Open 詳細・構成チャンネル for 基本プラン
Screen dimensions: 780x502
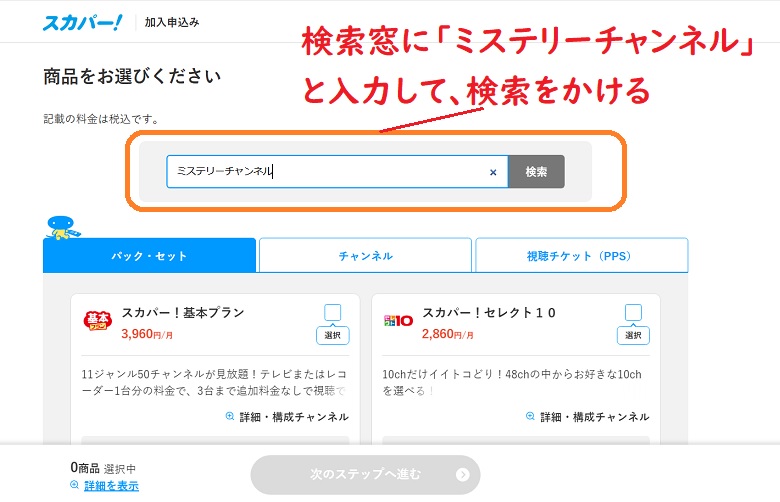293,417
